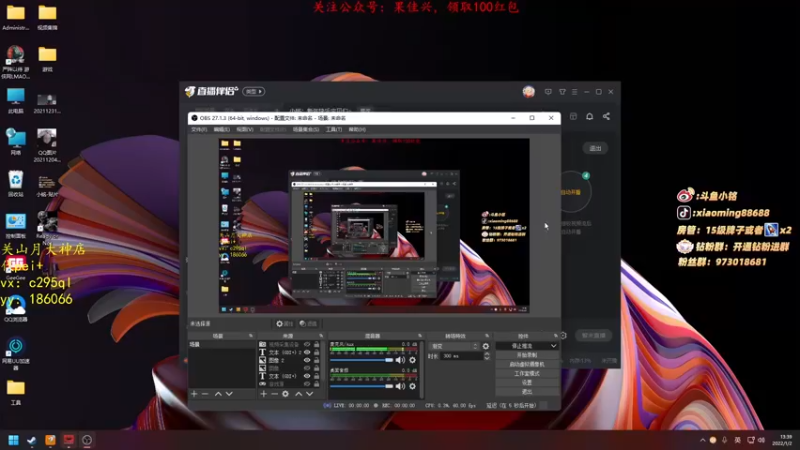Move the scene down with the arrow

click(229, 394)
